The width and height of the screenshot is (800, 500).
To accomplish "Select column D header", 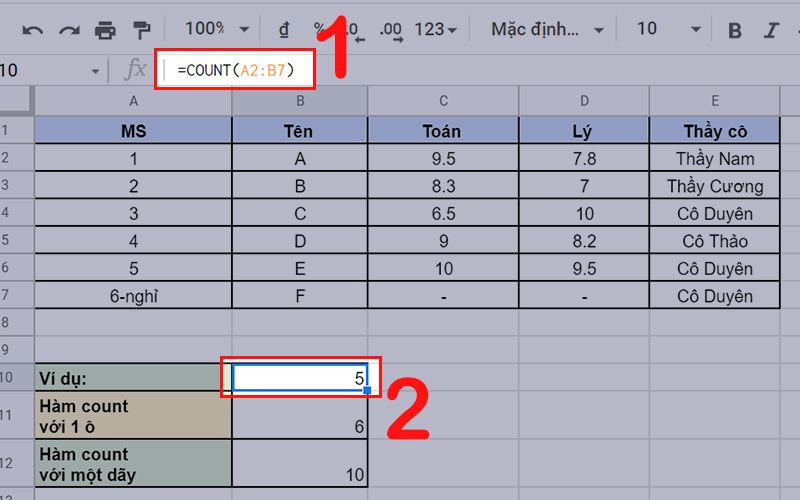I will point(584,101).
